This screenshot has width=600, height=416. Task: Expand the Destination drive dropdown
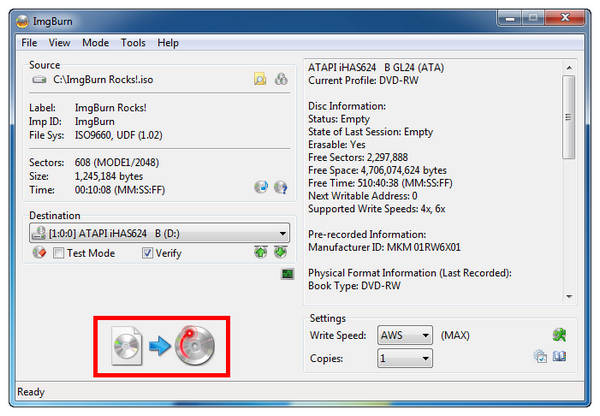click(285, 234)
